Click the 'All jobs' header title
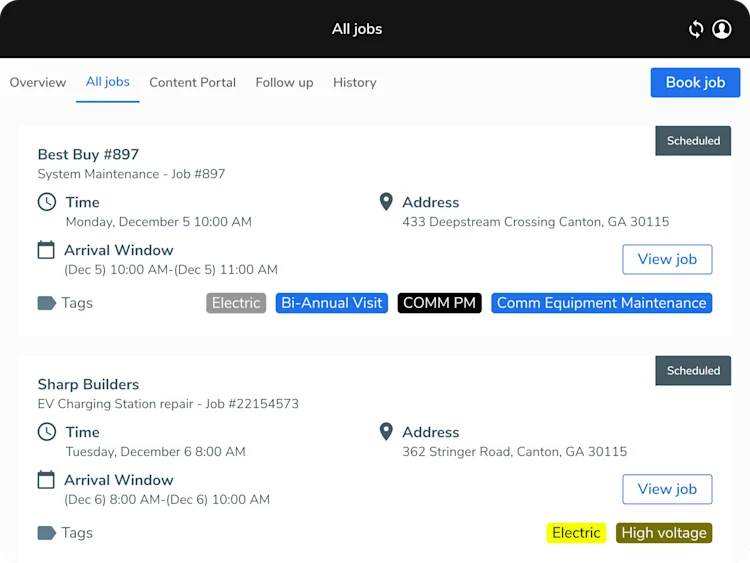This screenshot has height=563, width=750. pyautogui.click(x=357, y=29)
